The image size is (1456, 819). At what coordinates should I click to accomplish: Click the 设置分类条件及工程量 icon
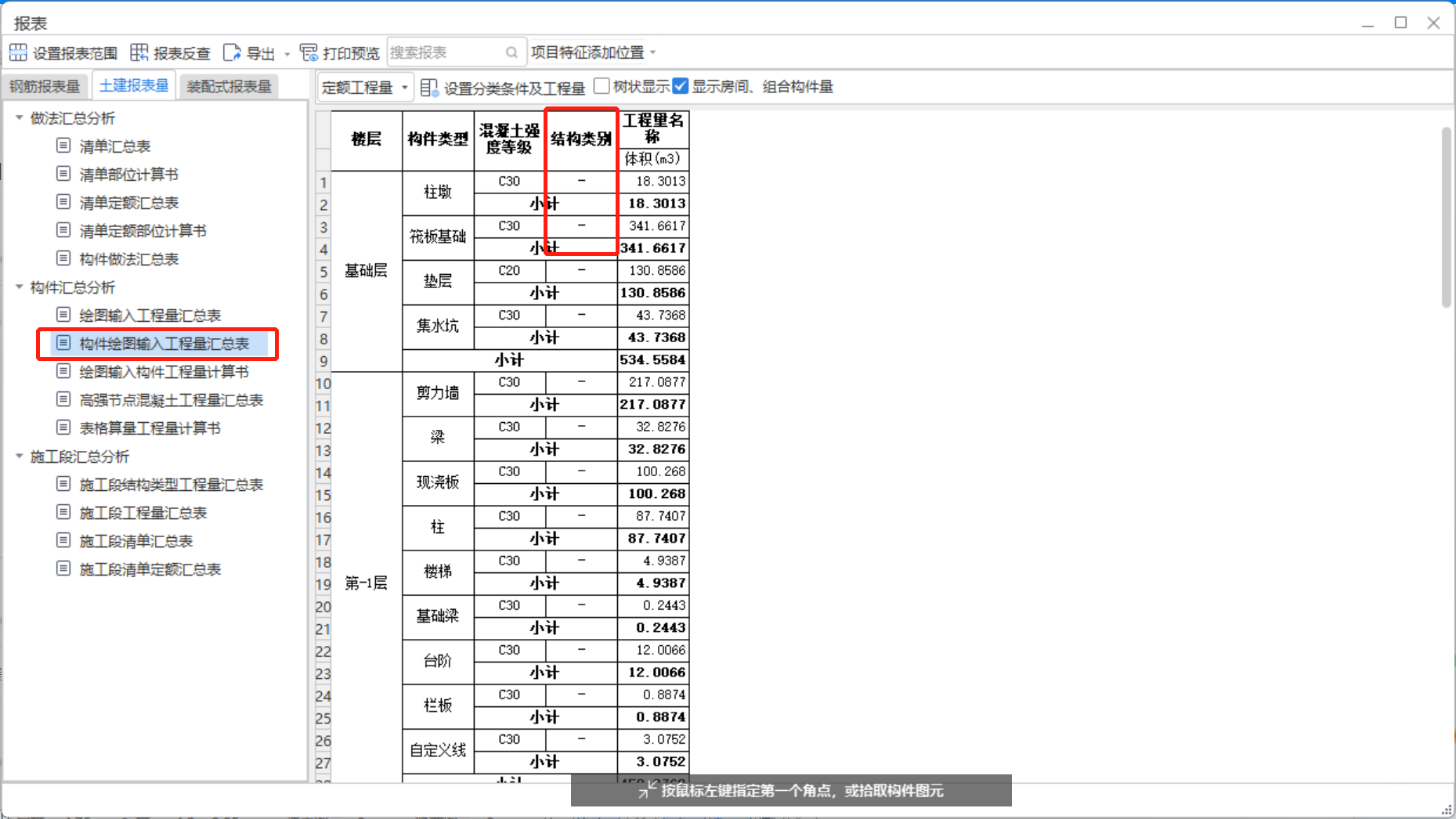[429, 88]
